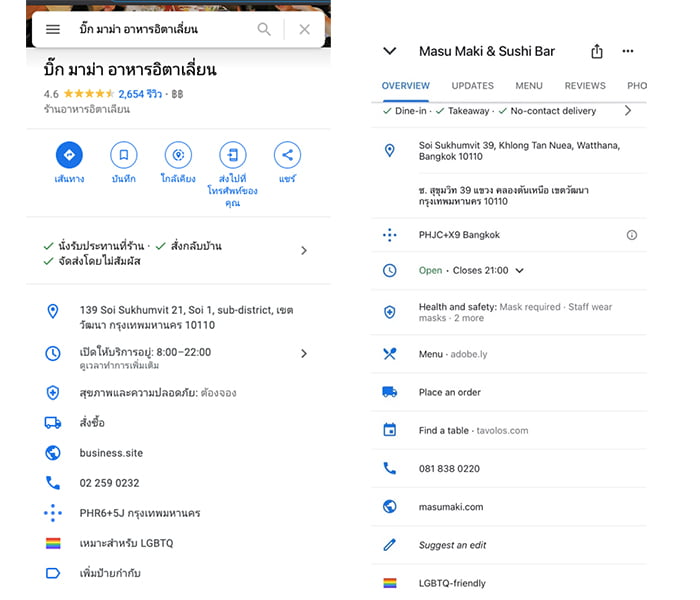Click rainbow flag beside เหมาะสำหรับ LGBTQ
700x600 pixels.
(53, 543)
